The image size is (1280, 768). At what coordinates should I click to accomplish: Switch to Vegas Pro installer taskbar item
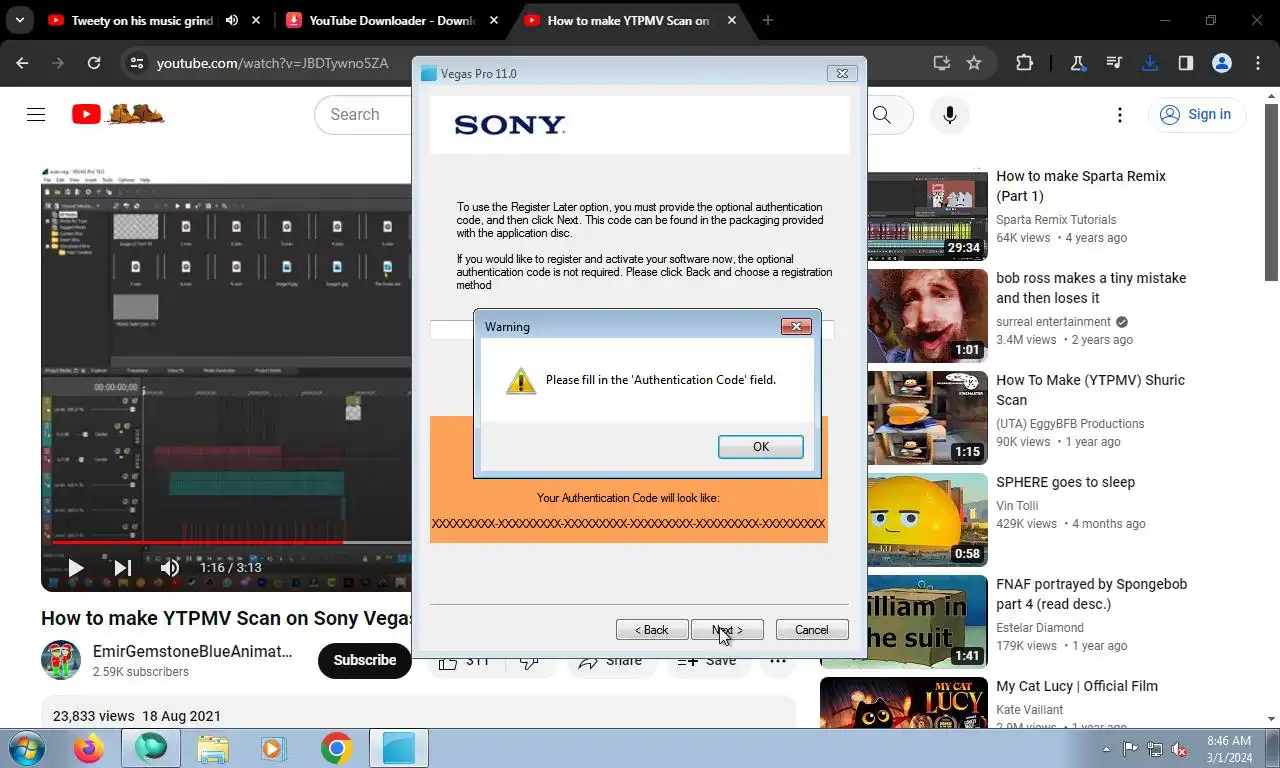click(398, 748)
